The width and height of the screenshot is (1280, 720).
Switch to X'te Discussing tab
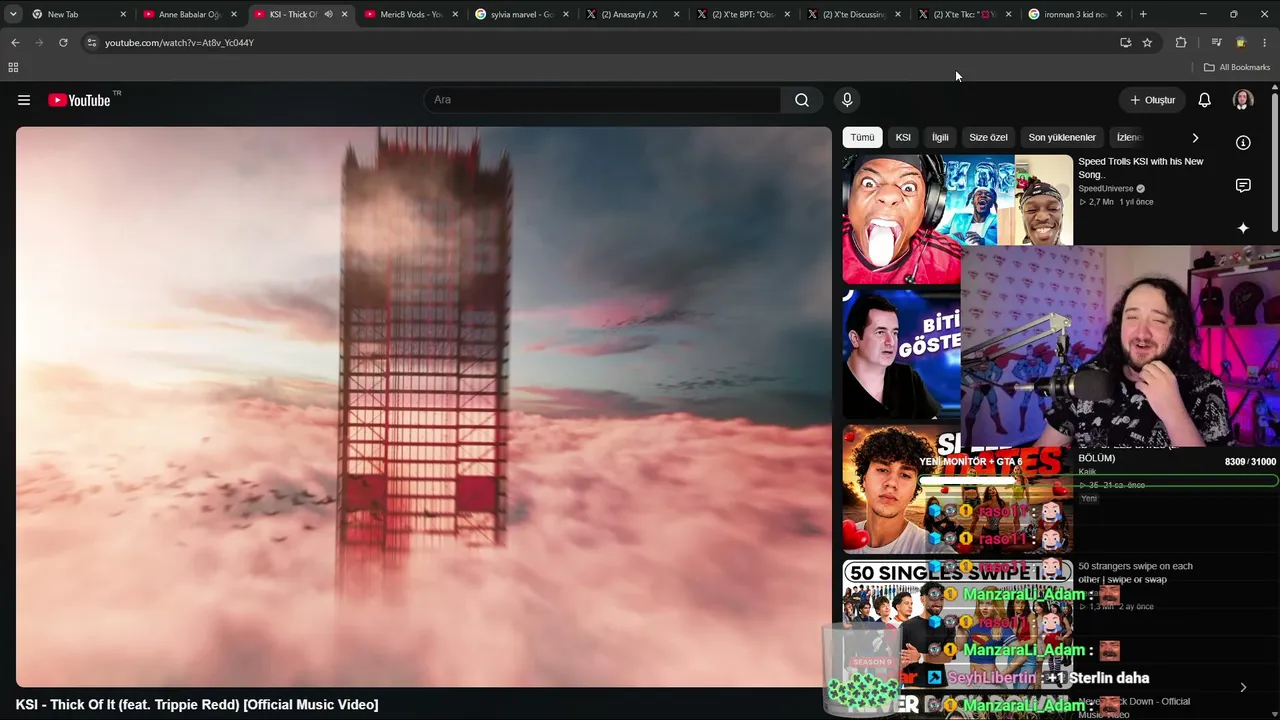click(853, 14)
